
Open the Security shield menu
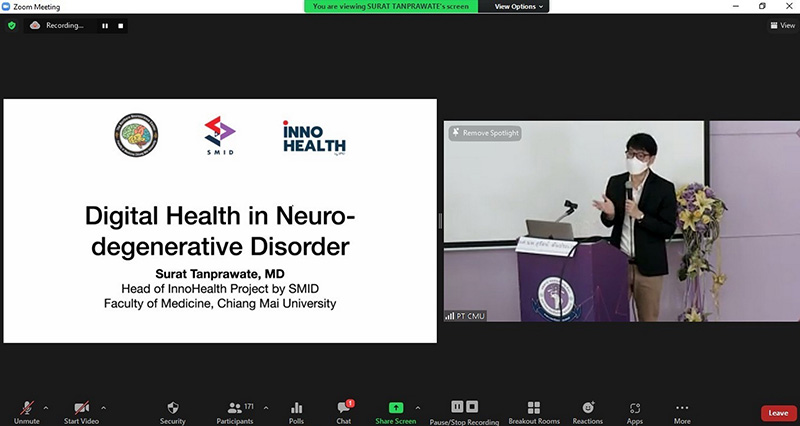pos(172,412)
